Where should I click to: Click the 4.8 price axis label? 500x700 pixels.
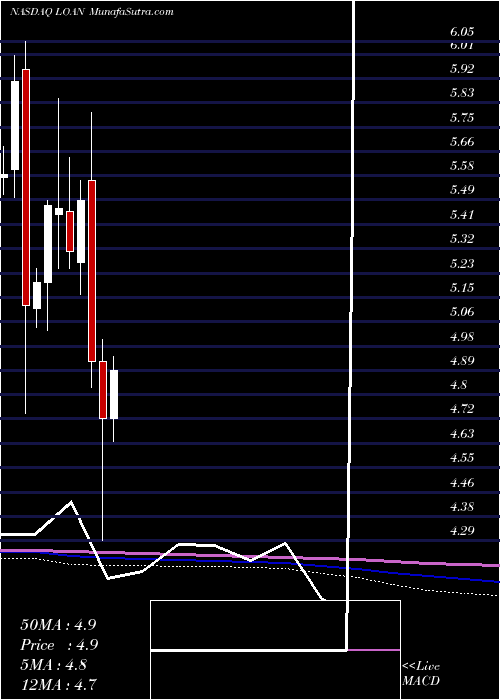click(459, 384)
